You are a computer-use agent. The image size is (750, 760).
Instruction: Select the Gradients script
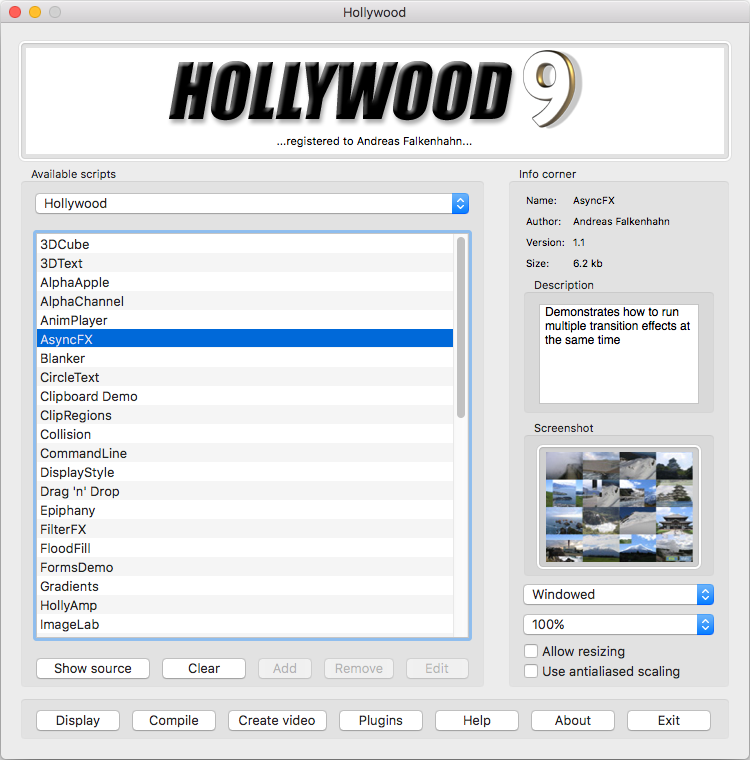[x=69, y=586]
